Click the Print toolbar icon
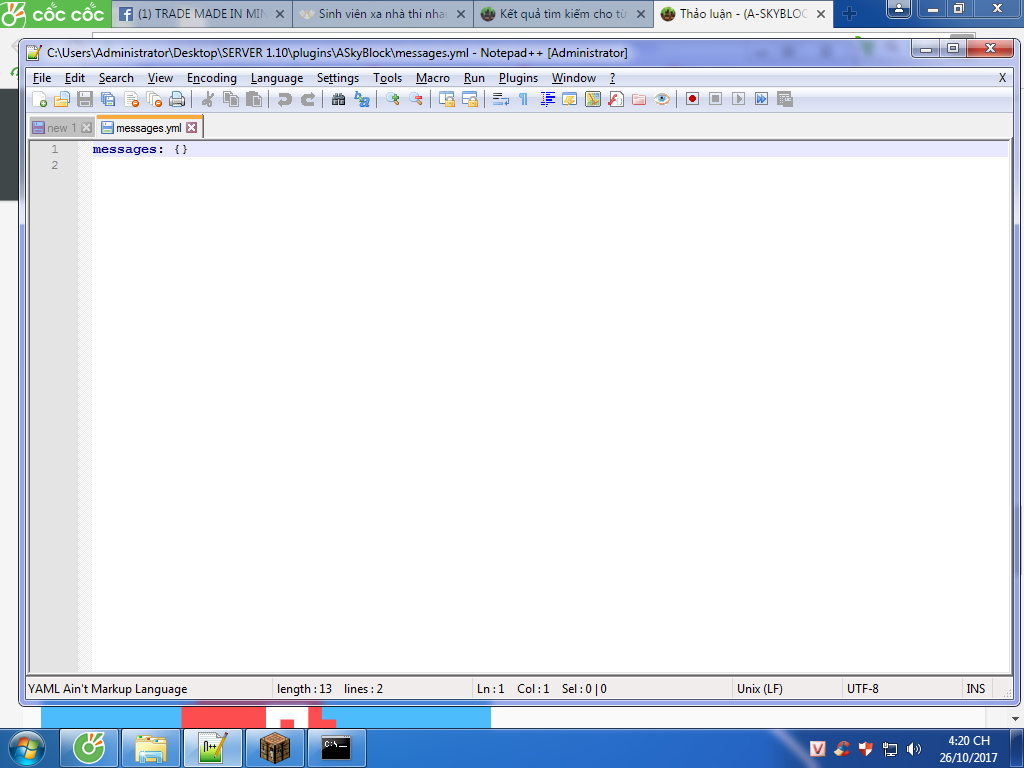Viewport: 1024px width, 768px height. coord(177,99)
